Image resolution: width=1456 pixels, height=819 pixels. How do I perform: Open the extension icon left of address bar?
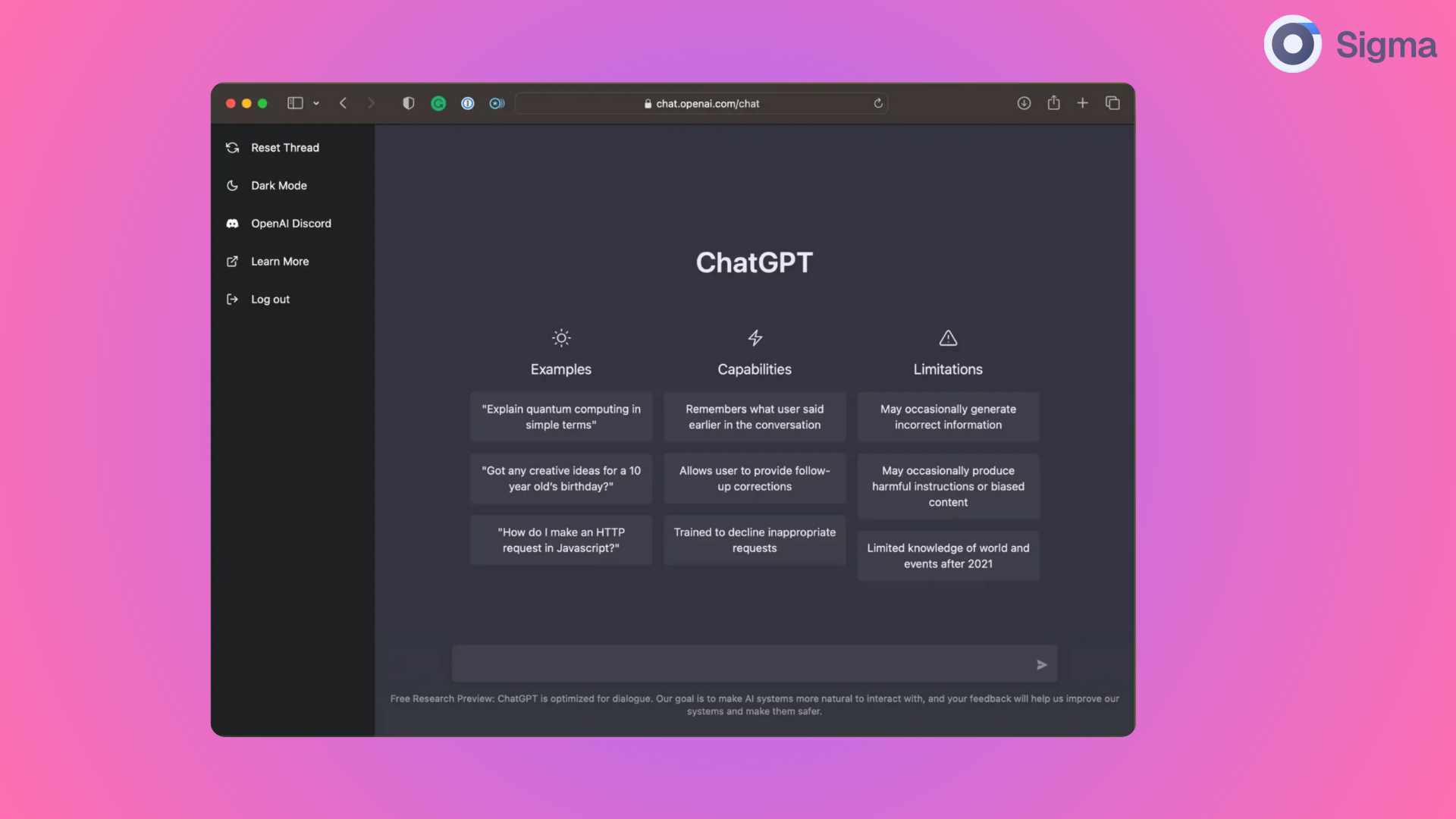click(497, 103)
